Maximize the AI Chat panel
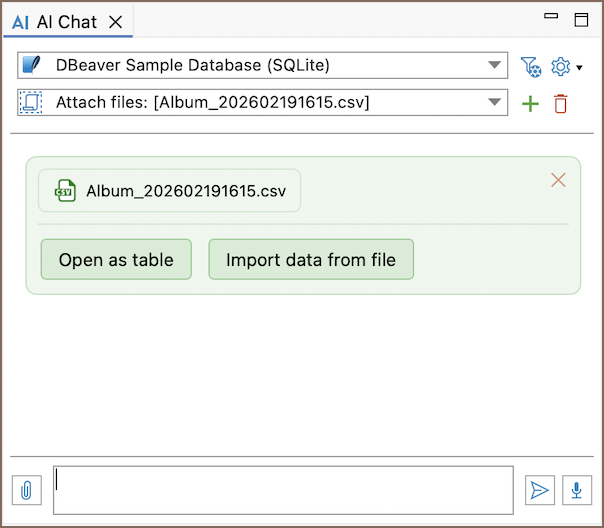Viewport: 604px width, 528px height. [581, 19]
